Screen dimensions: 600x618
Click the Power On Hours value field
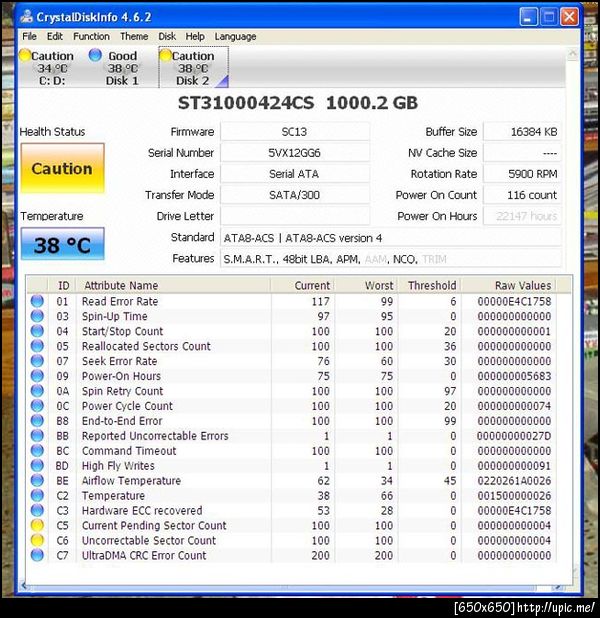522,216
